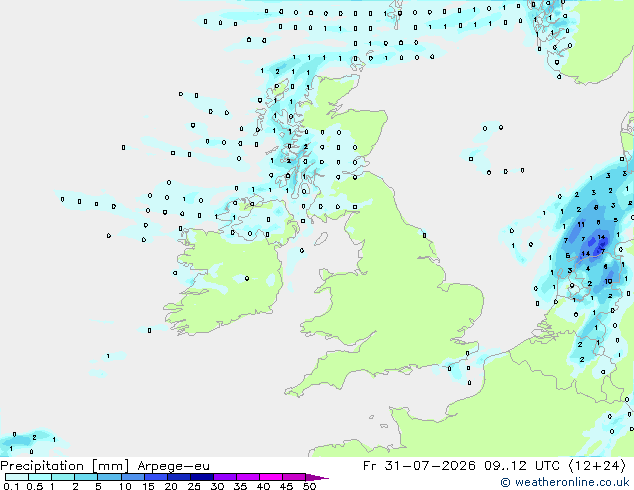Click the legend label '25'
Viewport: 634px width, 490px height.
[x=194, y=486]
